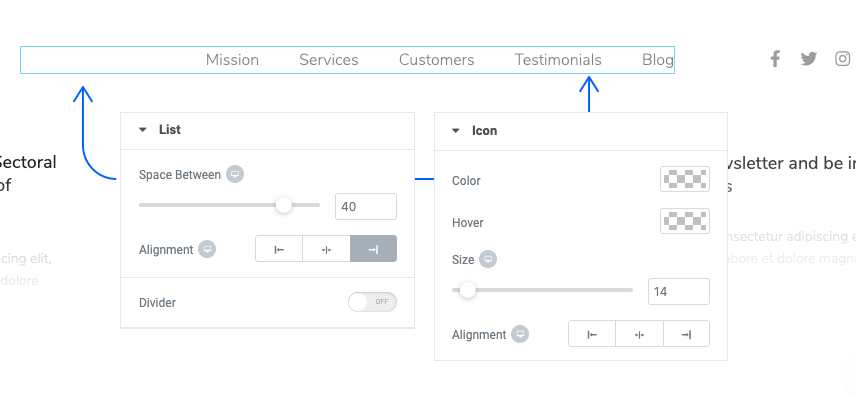The width and height of the screenshot is (856, 402).
Task: Open the Facebook social icon
Action: 775,58
